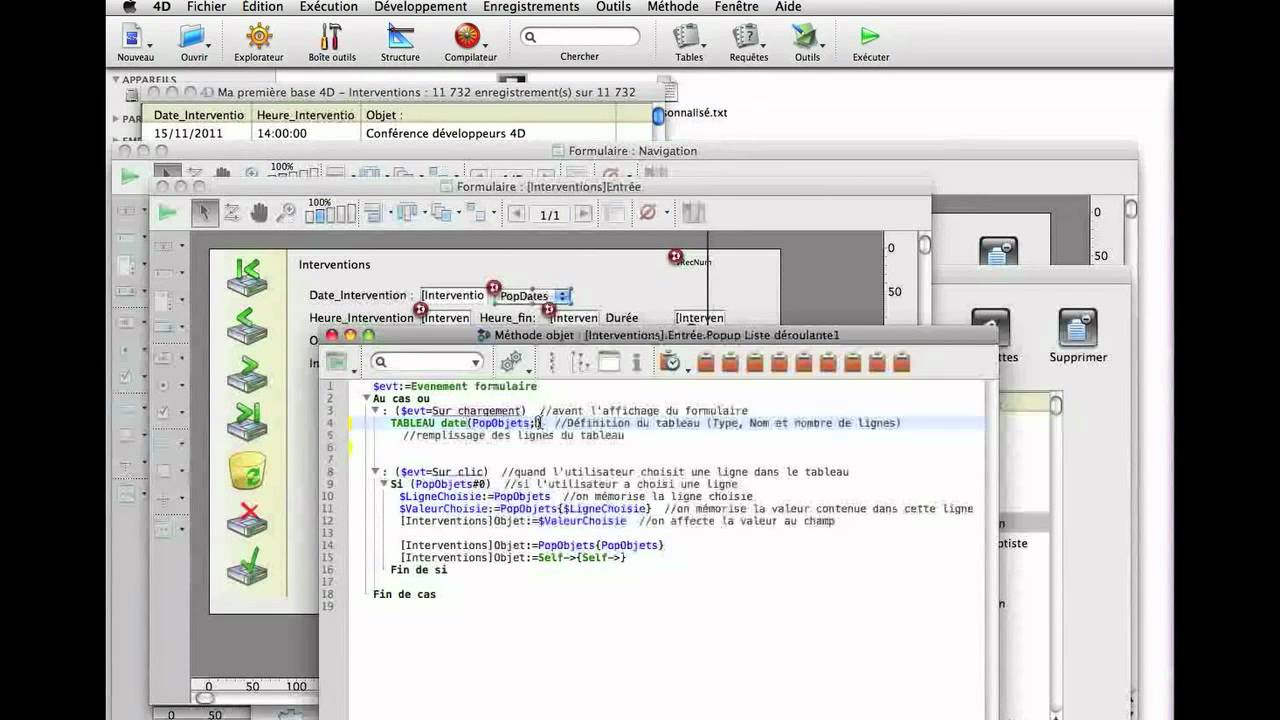Click the Requêtes toolbar icon
This screenshot has width=1280, height=720.
(x=745, y=36)
